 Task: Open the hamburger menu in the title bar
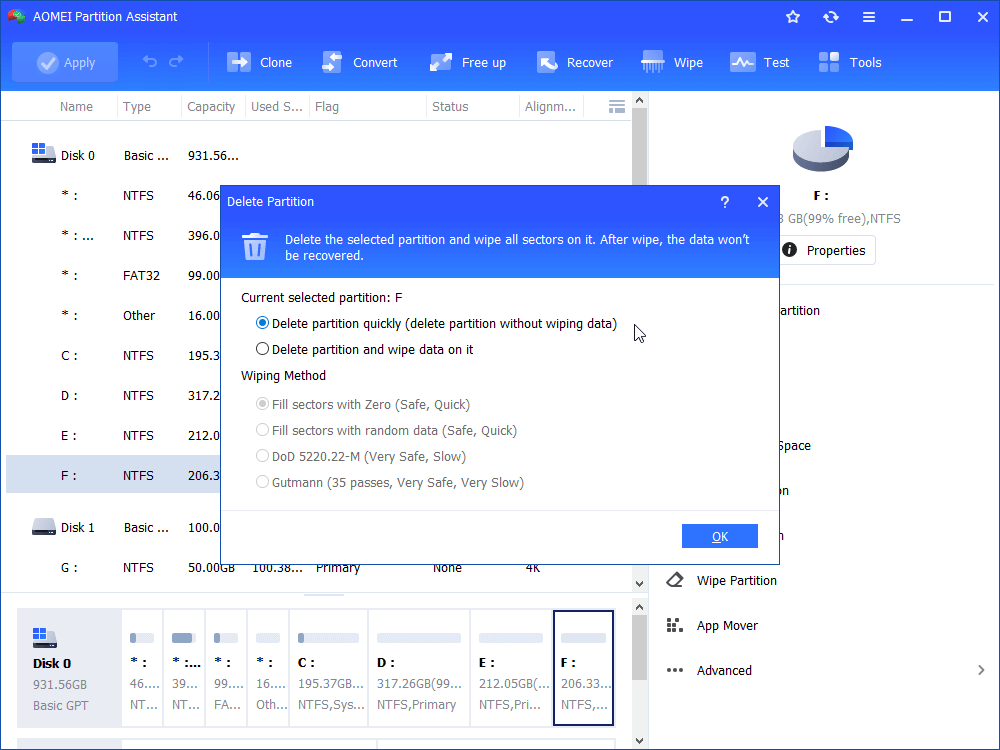pos(869,17)
